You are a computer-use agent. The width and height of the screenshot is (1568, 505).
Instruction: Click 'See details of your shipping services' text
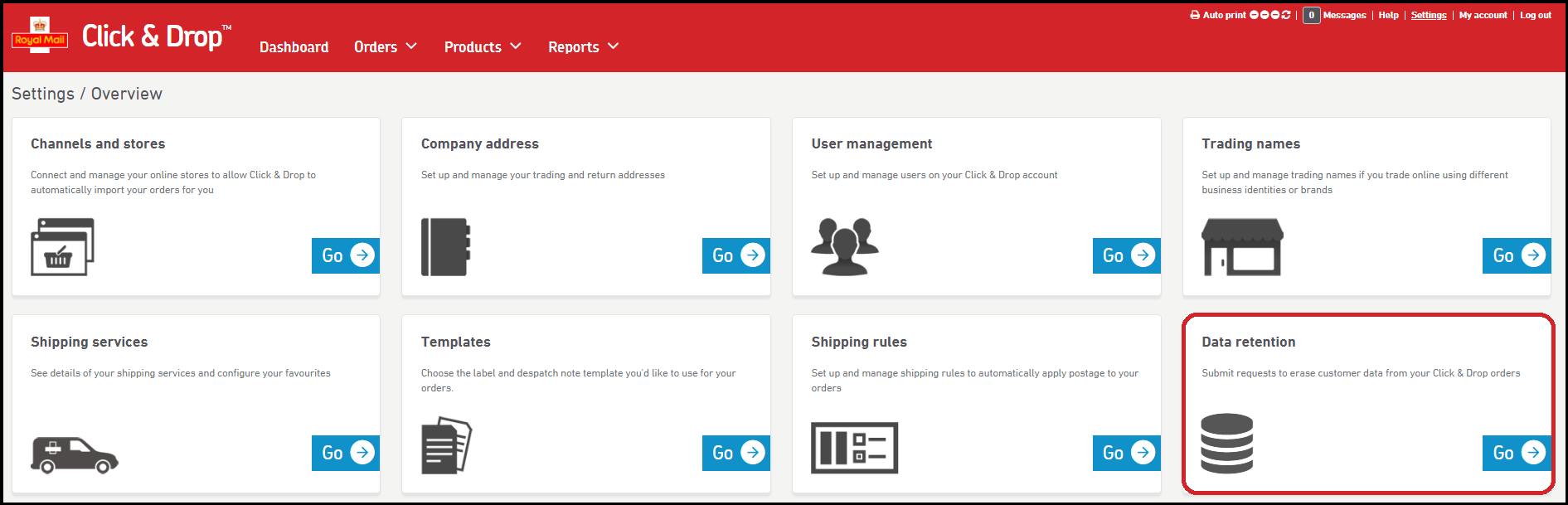181,373
